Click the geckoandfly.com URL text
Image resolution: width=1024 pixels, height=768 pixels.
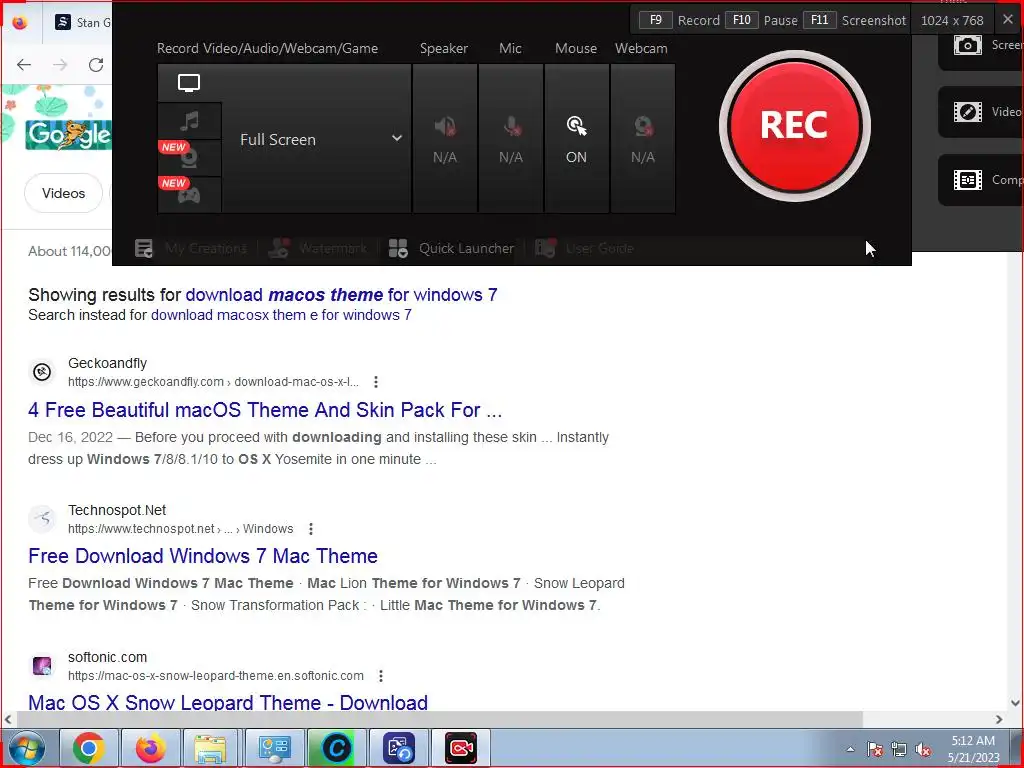[214, 382]
